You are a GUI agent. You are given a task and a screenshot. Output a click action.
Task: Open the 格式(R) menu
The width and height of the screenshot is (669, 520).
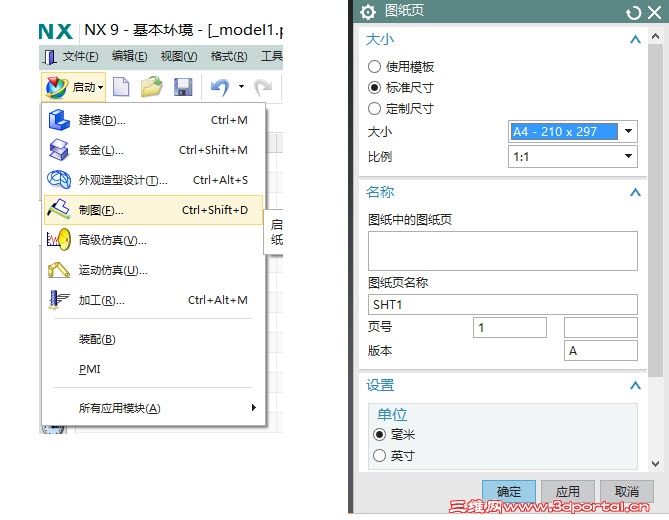click(229, 56)
